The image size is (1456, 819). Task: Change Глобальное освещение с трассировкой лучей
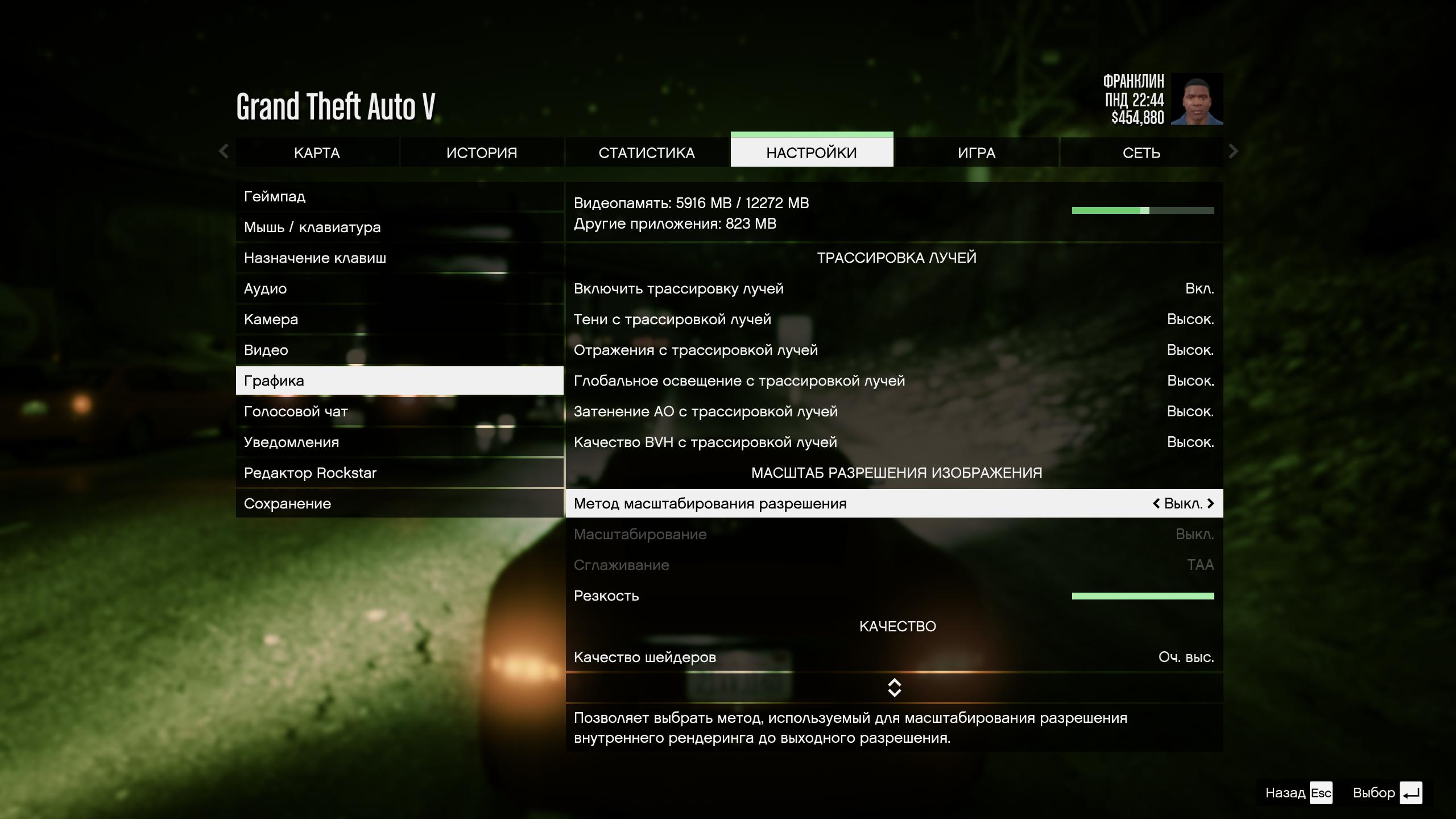click(895, 380)
